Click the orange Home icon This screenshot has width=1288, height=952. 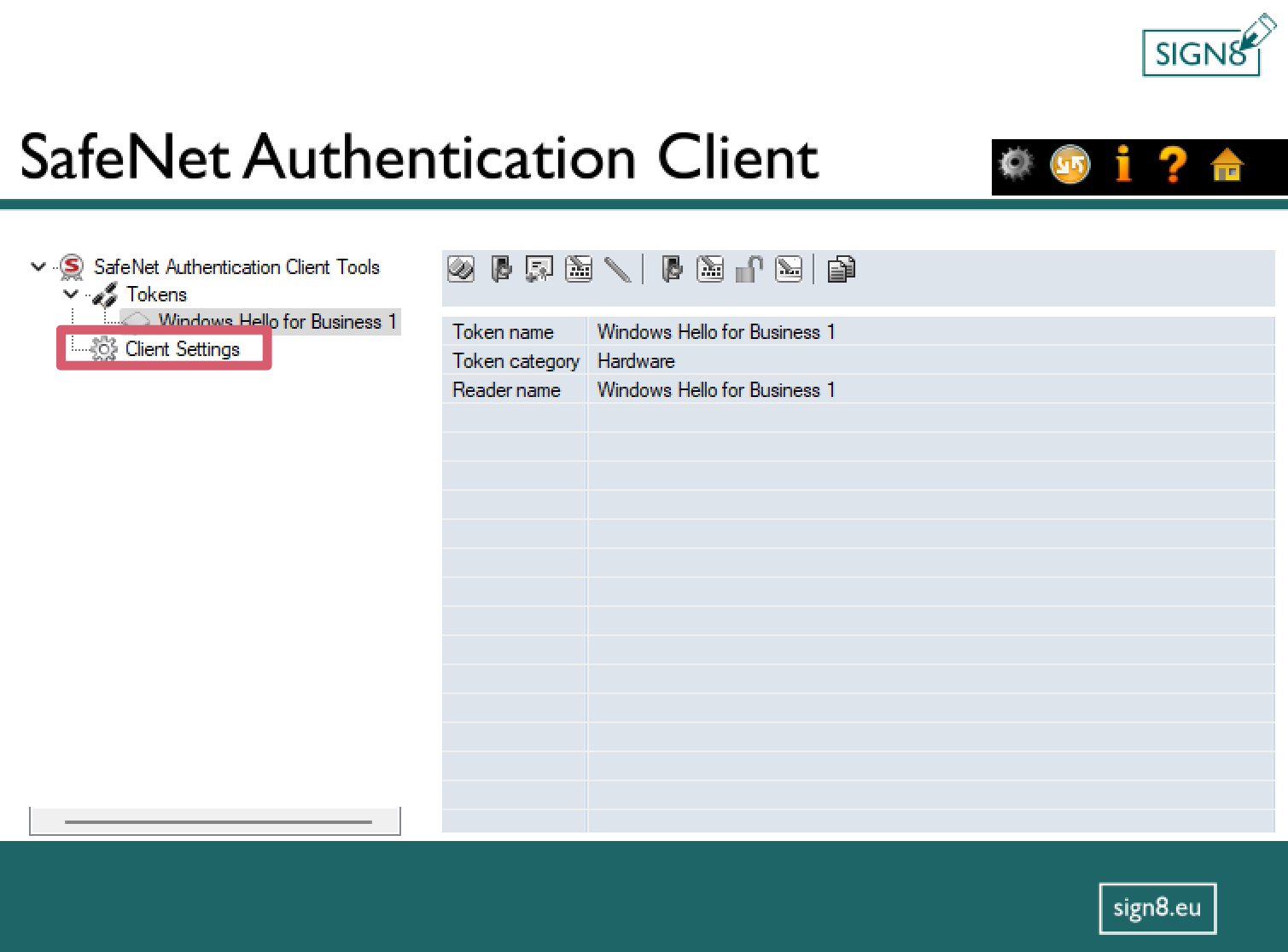1227,165
